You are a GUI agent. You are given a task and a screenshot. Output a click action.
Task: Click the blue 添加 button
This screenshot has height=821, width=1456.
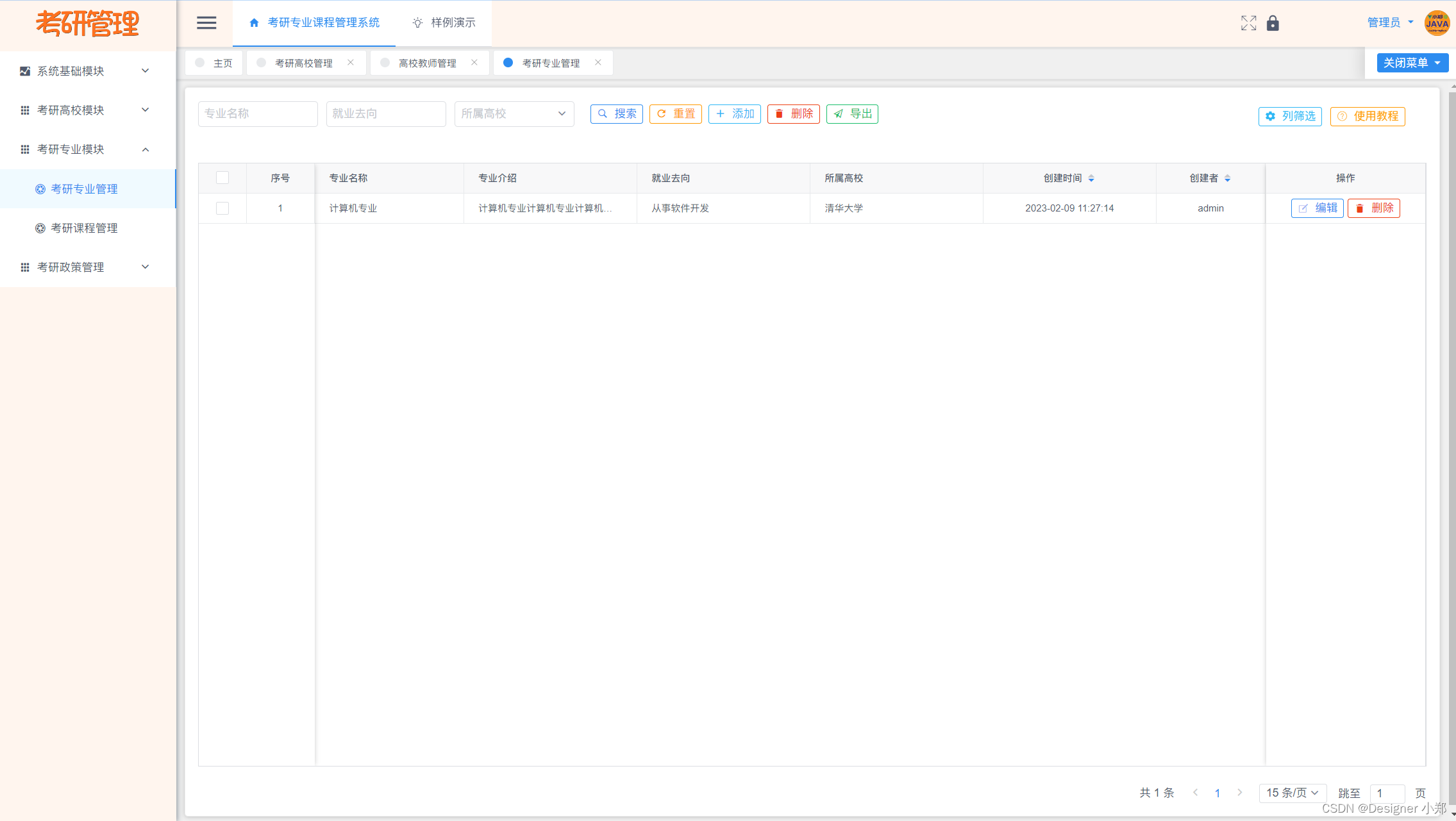click(x=735, y=113)
